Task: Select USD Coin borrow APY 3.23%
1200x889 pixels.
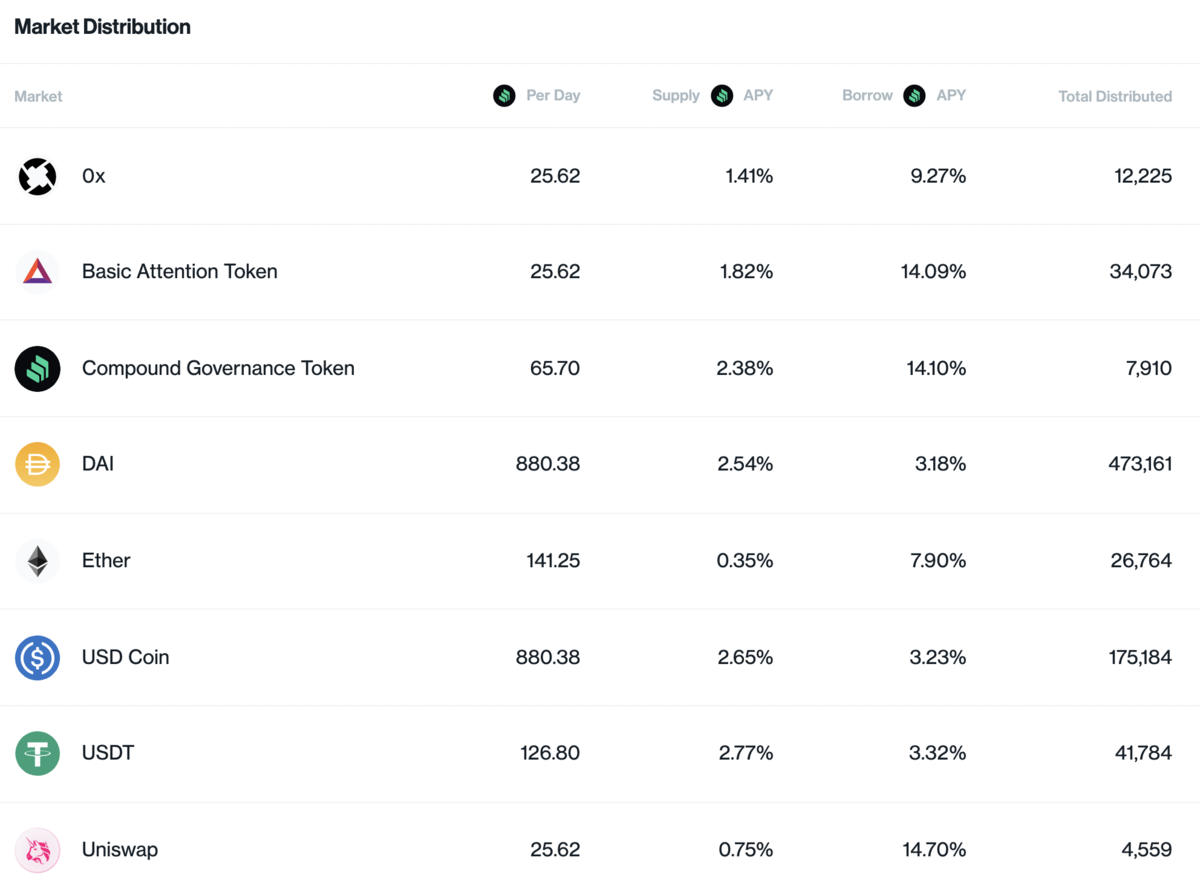Action: point(940,657)
